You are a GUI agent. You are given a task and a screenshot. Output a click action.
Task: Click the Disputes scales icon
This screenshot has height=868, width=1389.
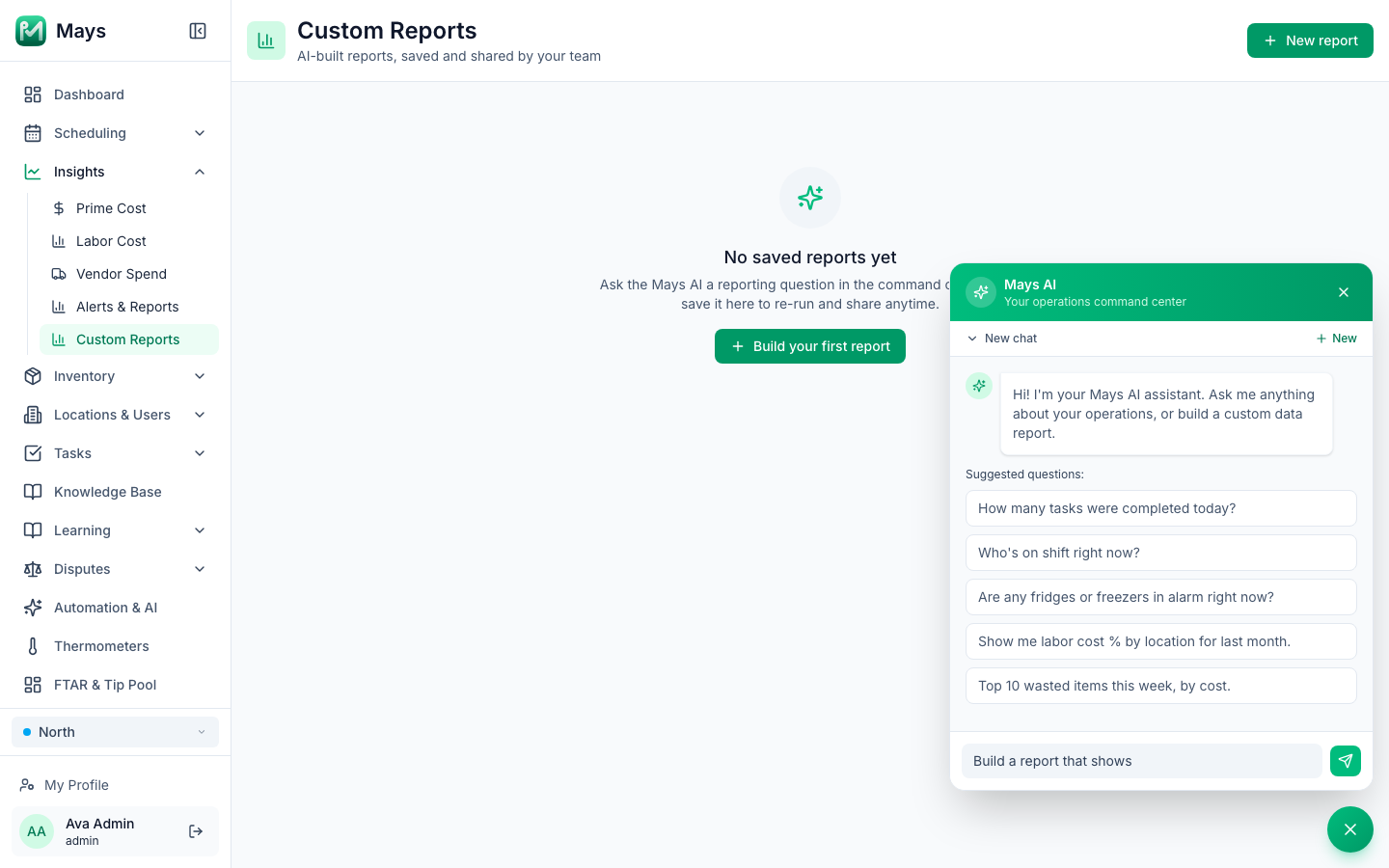pyautogui.click(x=33, y=569)
